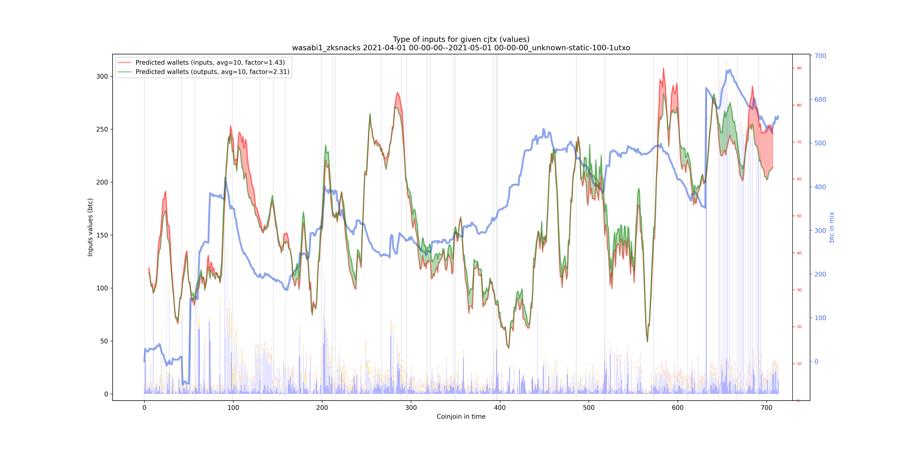Click blue right-axis tick label '500'
900x450 pixels.
pos(819,143)
